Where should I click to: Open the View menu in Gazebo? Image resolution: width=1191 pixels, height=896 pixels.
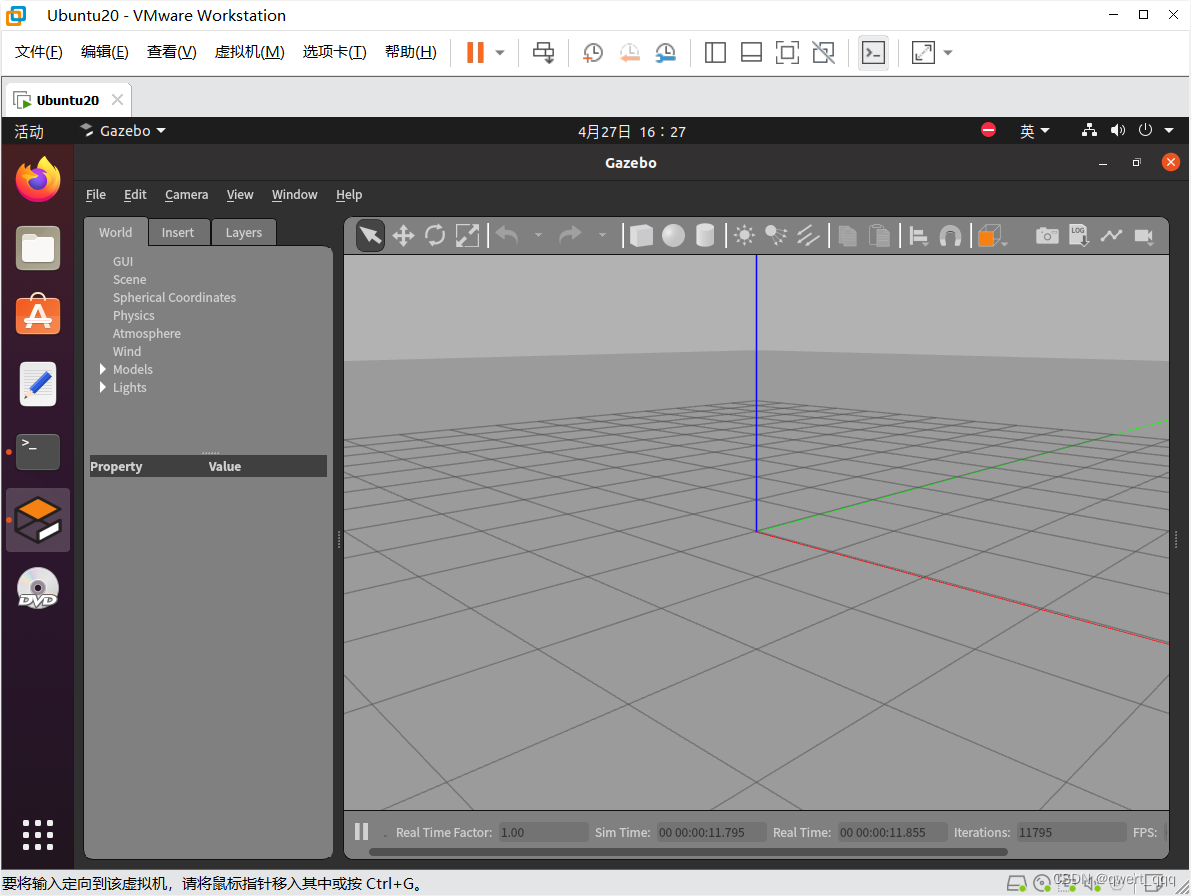240,194
